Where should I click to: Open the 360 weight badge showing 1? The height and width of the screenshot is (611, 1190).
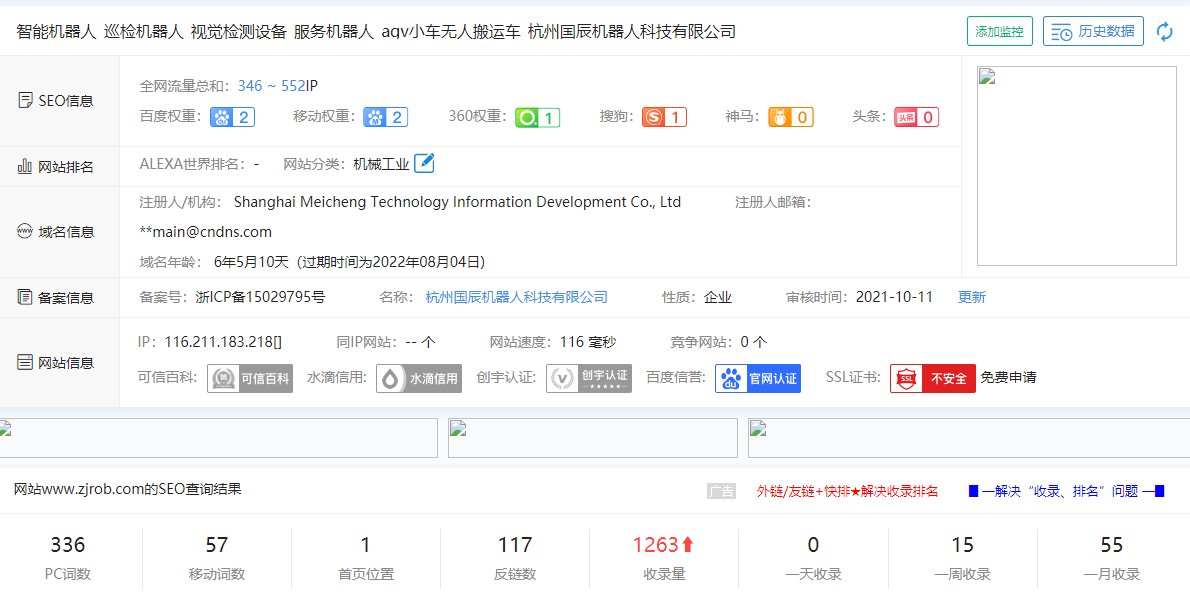537,117
